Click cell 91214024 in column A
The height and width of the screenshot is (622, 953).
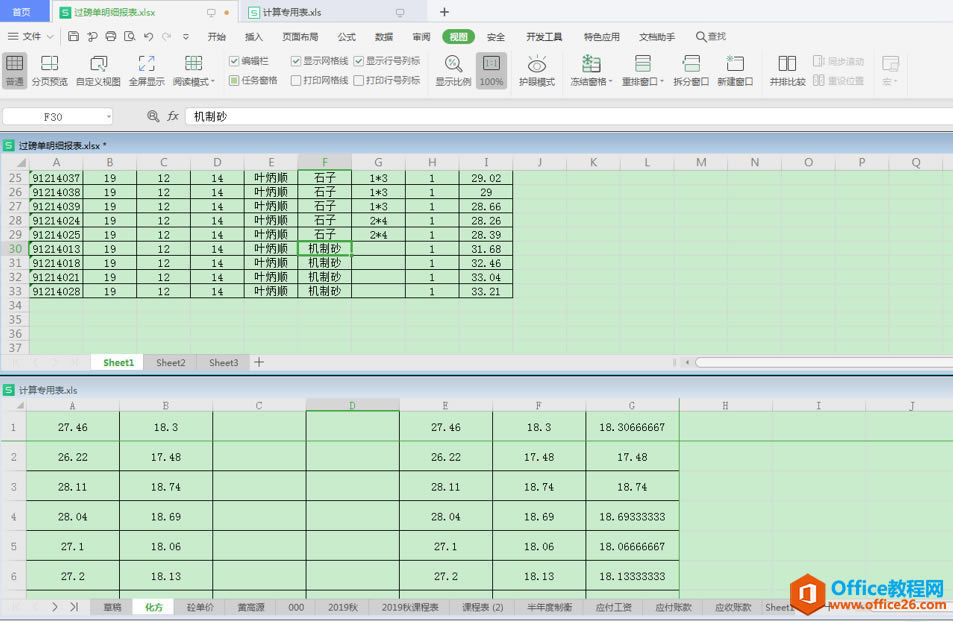click(56, 221)
